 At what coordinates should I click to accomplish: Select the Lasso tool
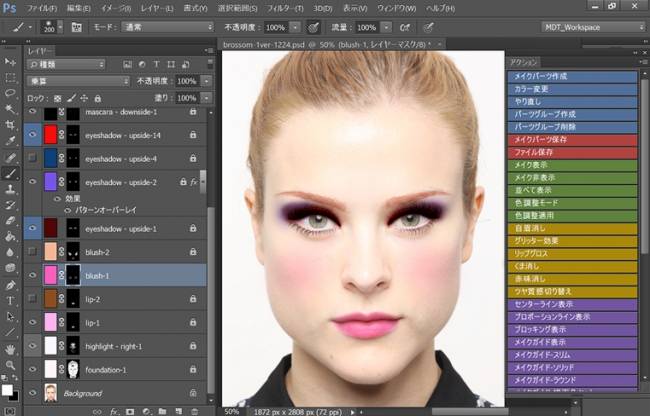tap(10, 93)
